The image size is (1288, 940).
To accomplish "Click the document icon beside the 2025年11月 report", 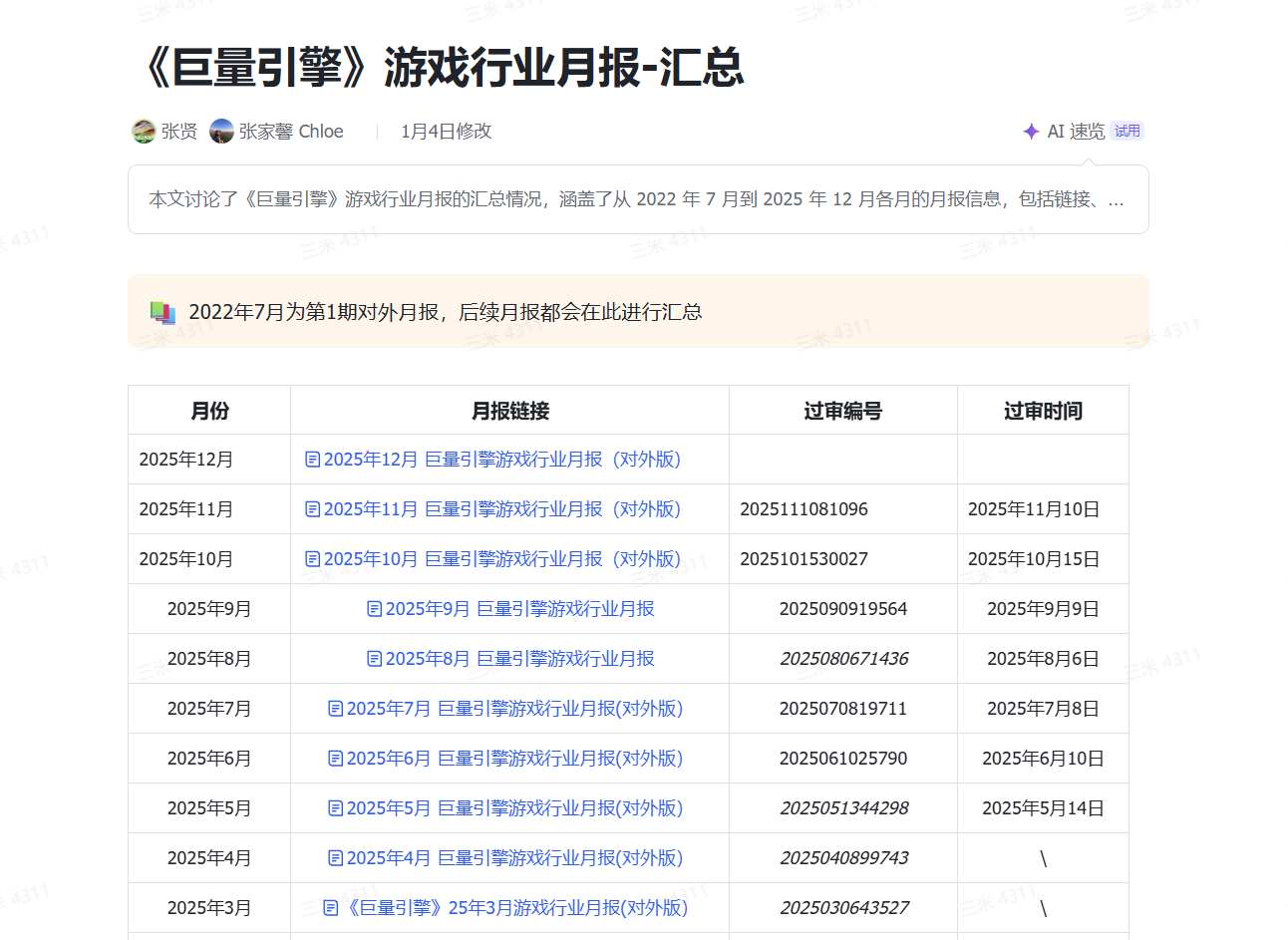I will tap(311, 508).
